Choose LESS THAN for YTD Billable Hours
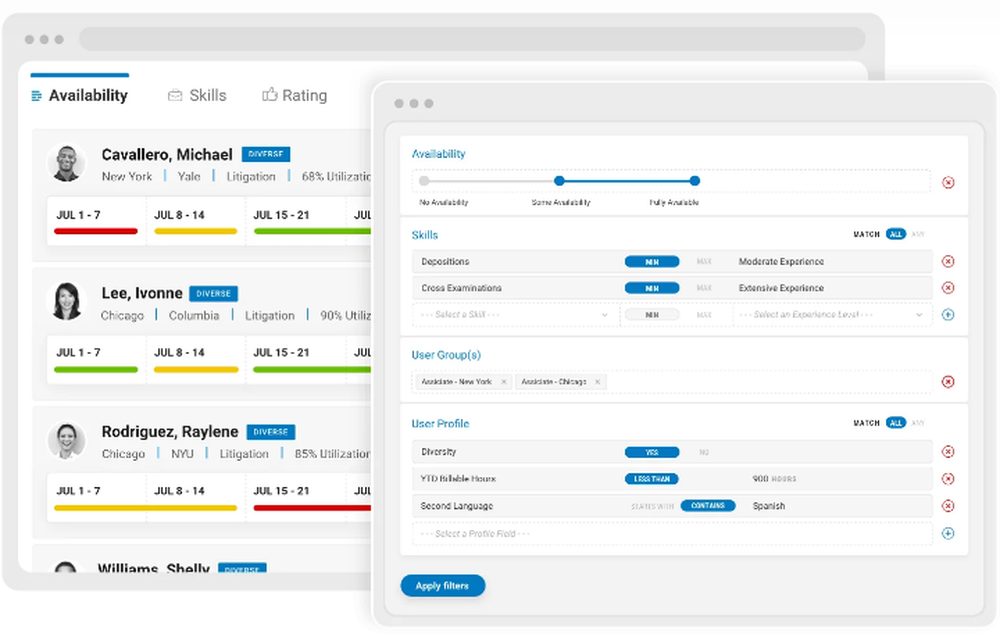The image size is (1000, 638). [652, 479]
